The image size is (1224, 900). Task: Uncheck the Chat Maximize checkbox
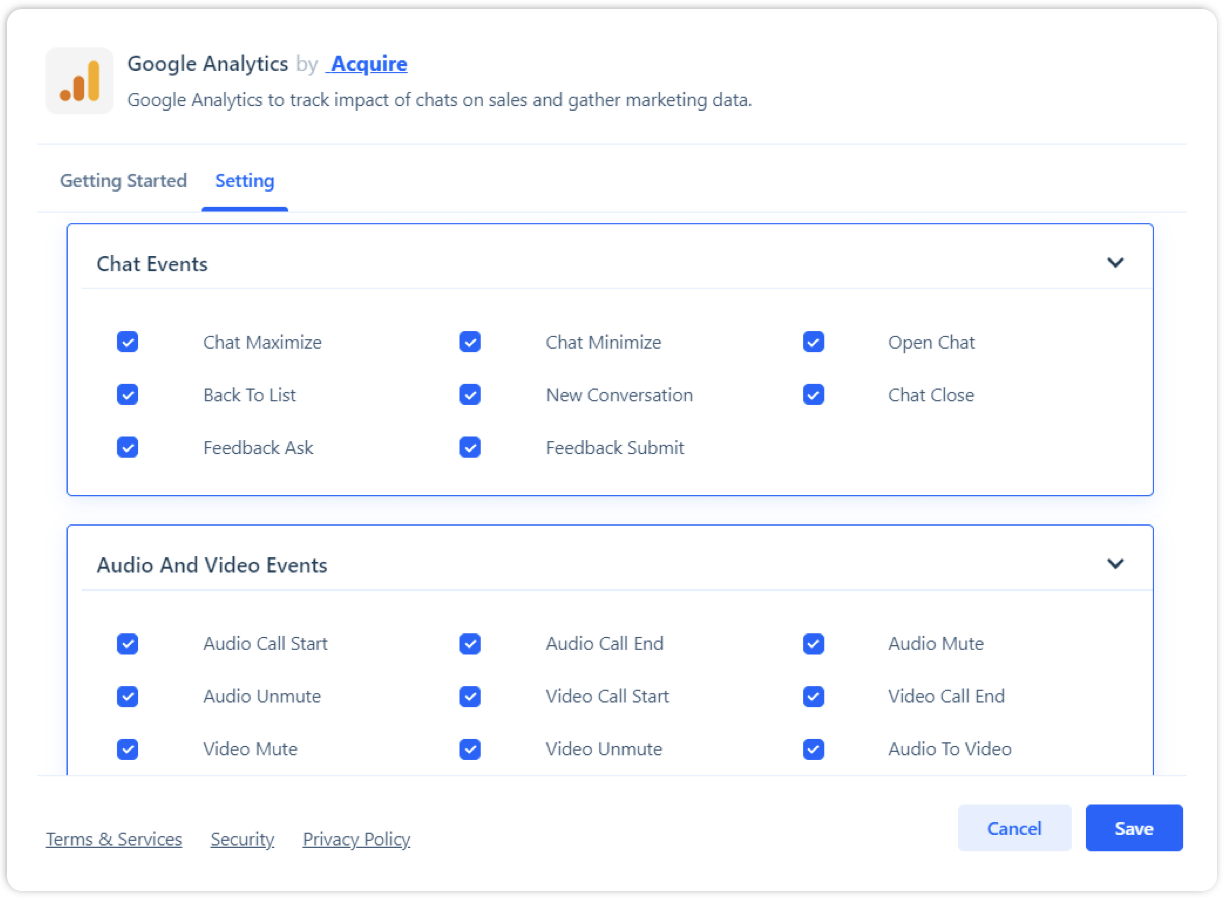coord(127,342)
